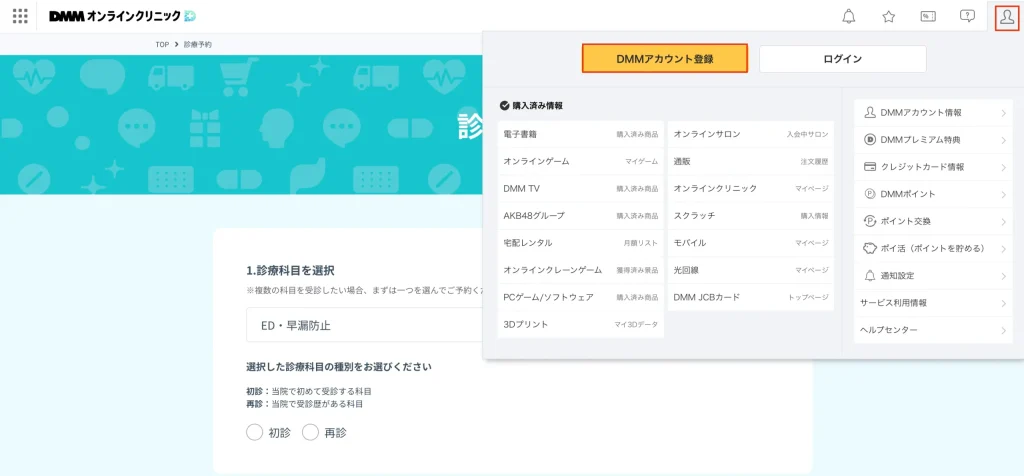The image size is (1024, 476).
Task: Open favorites star icon in header
Action: tap(888, 16)
